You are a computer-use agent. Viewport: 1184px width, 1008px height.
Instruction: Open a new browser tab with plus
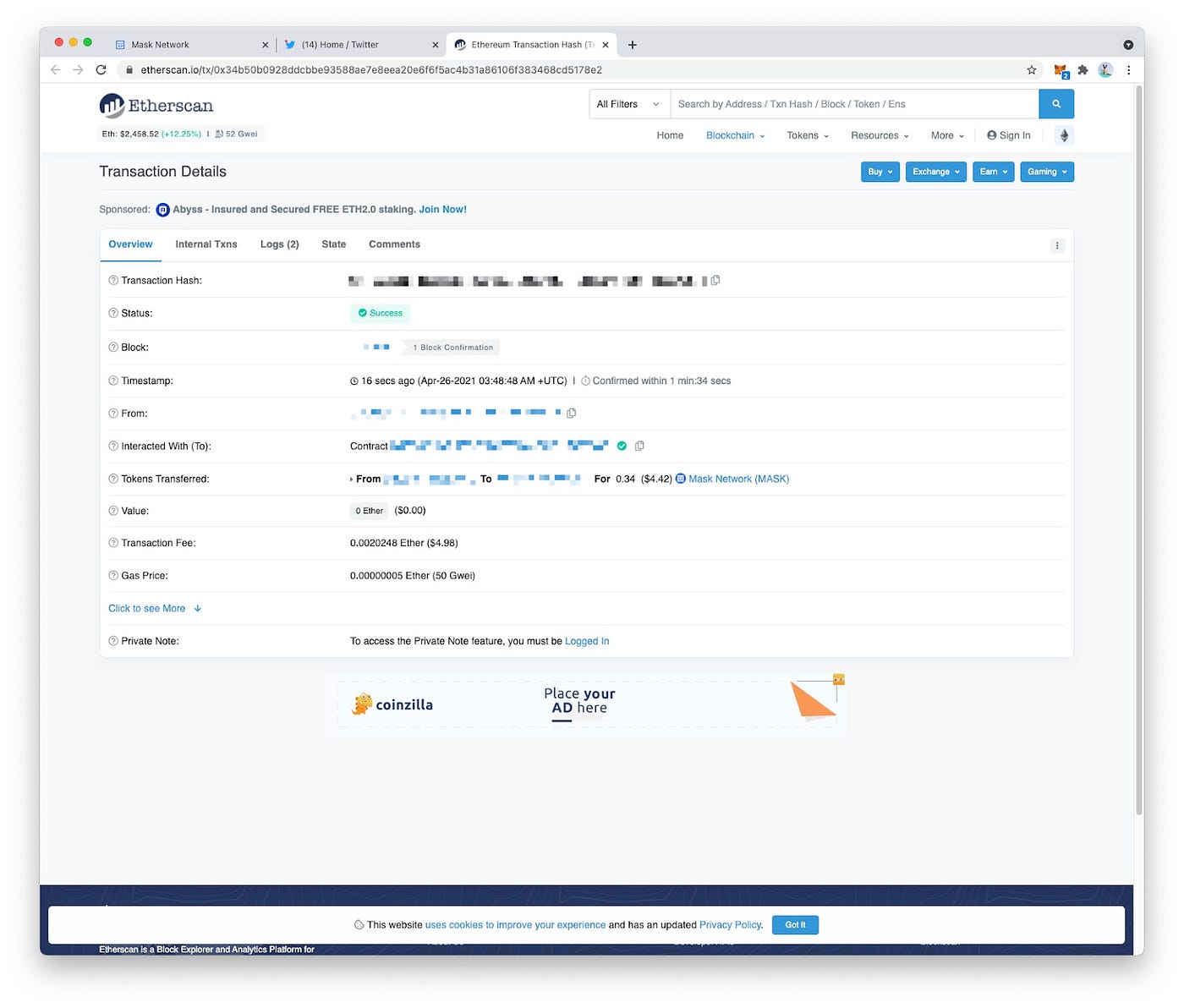[632, 45]
